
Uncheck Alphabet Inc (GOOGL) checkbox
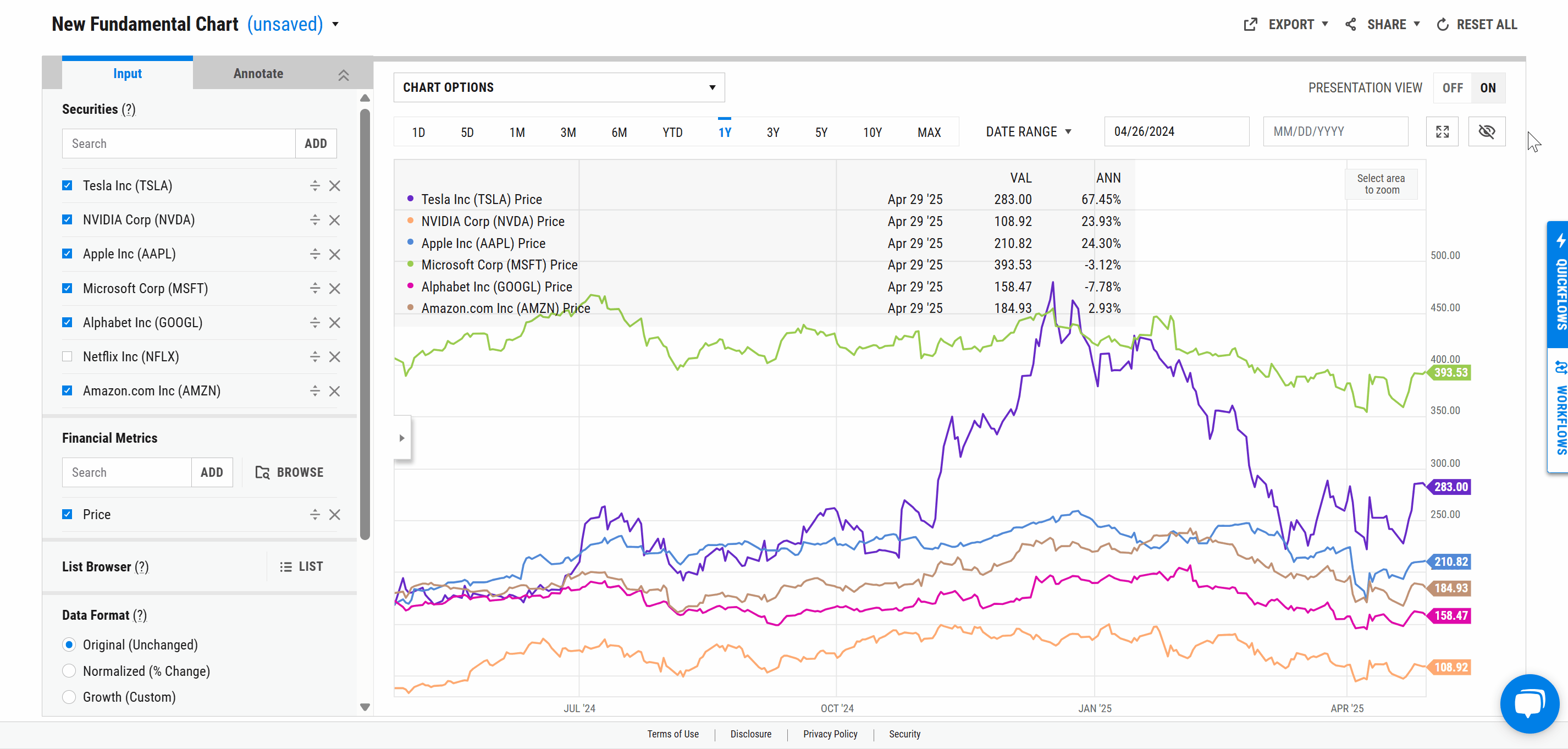coord(68,322)
